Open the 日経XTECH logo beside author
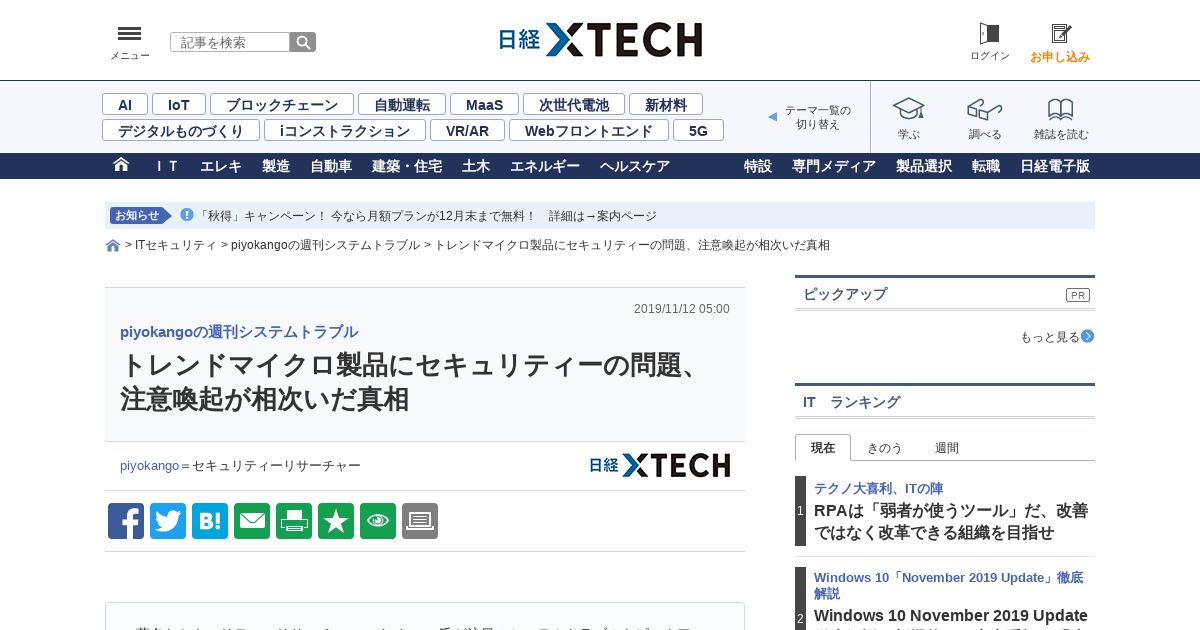Viewport: 1200px width, 630px height. (x=659, y=465)
